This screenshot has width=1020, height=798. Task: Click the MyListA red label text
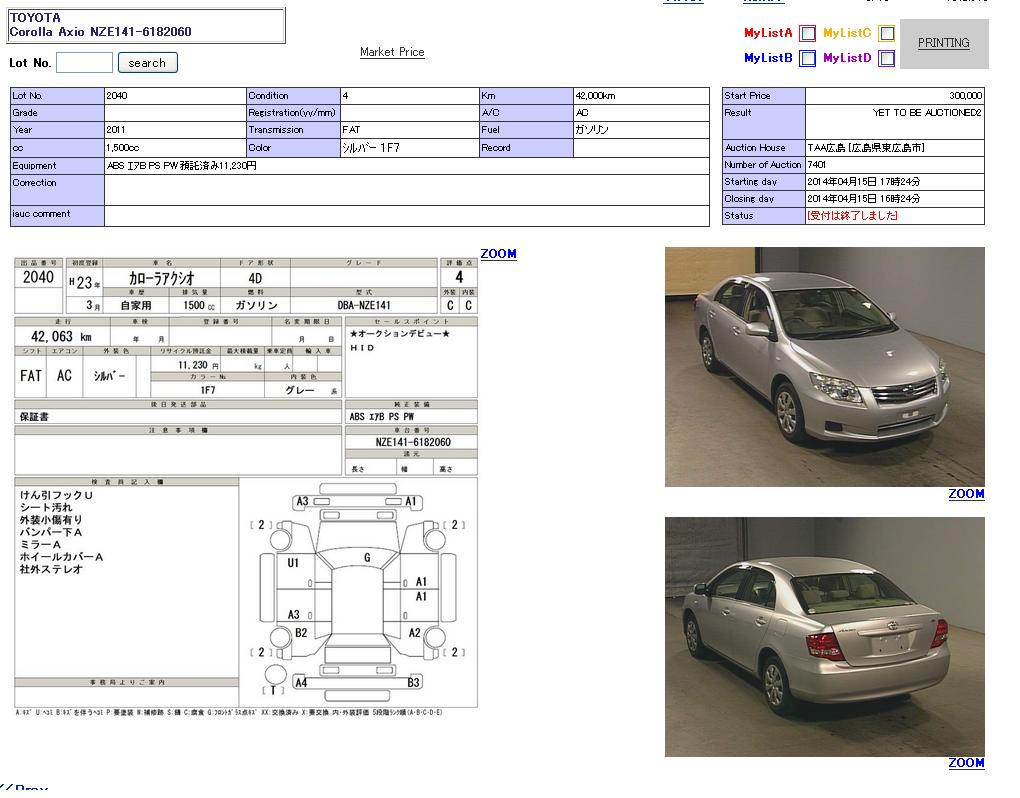[768, 33]
